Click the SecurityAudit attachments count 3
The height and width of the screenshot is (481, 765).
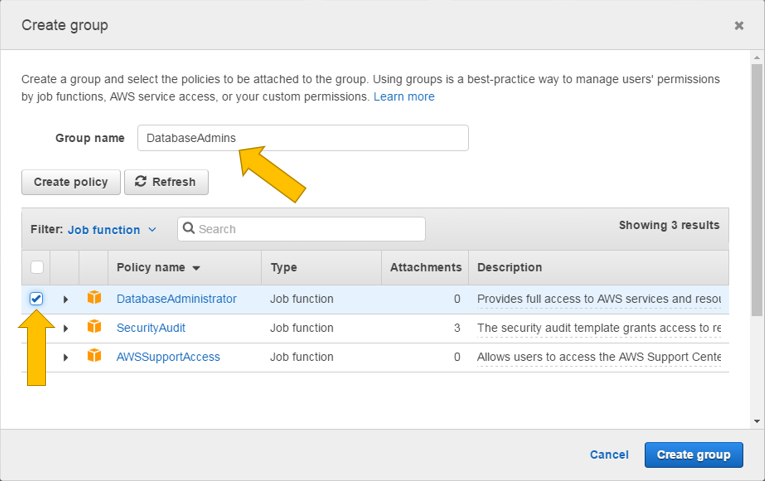[x=457, y=328]
